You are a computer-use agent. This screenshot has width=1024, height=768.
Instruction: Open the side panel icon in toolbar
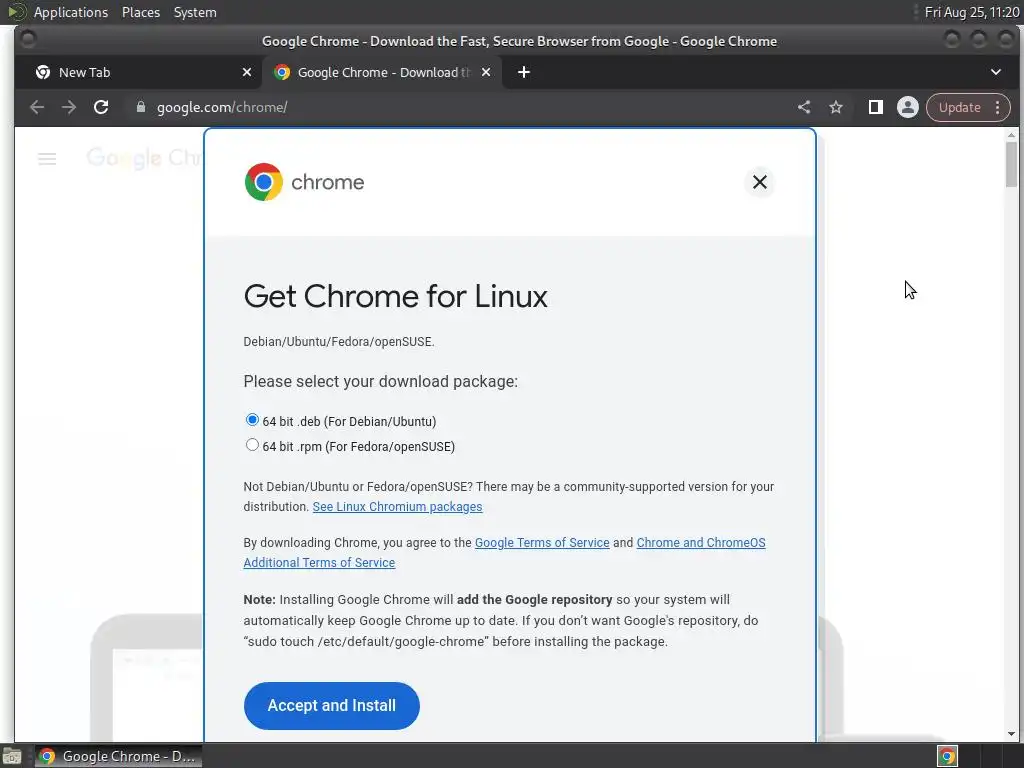(x=876, y=107)
